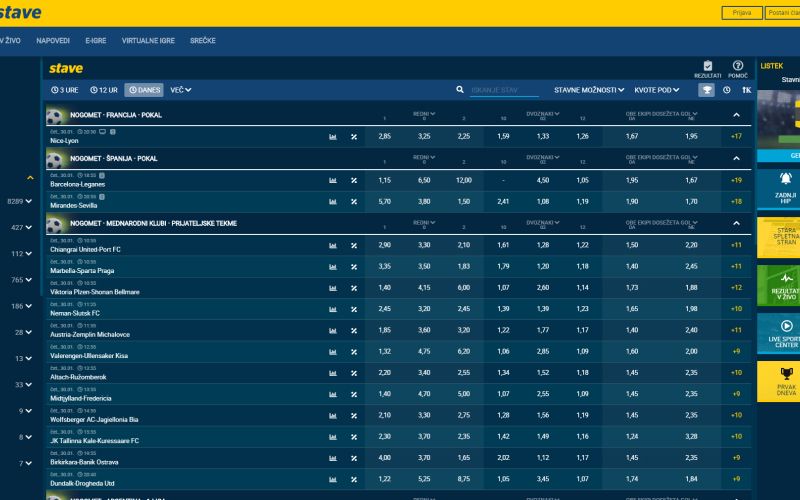This screenshot has width=800, height=500.
Task: Open percent icon for Neman-Slutsk FC
Action: 354,310
